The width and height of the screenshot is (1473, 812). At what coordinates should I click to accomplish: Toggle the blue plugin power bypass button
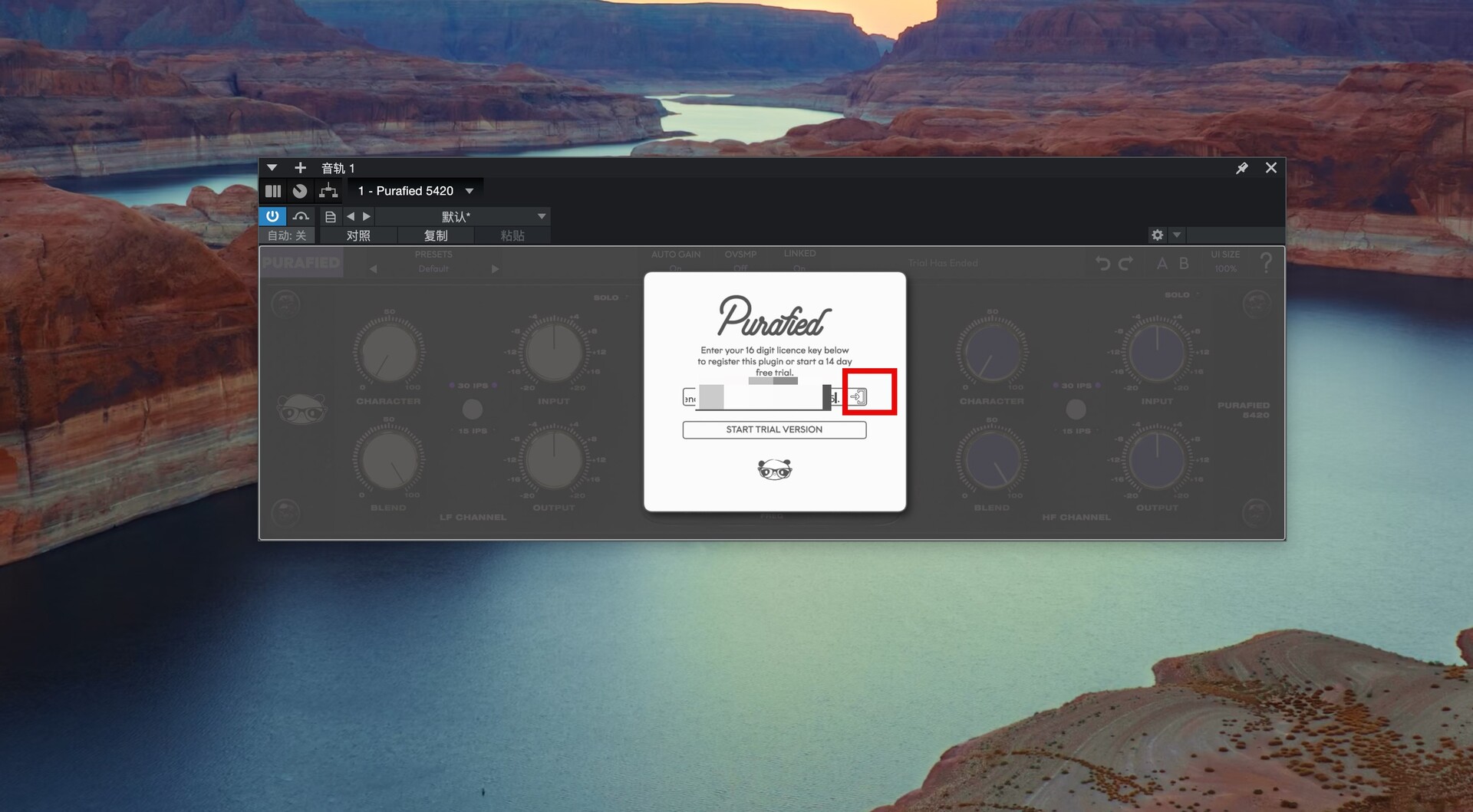[272, 216]
